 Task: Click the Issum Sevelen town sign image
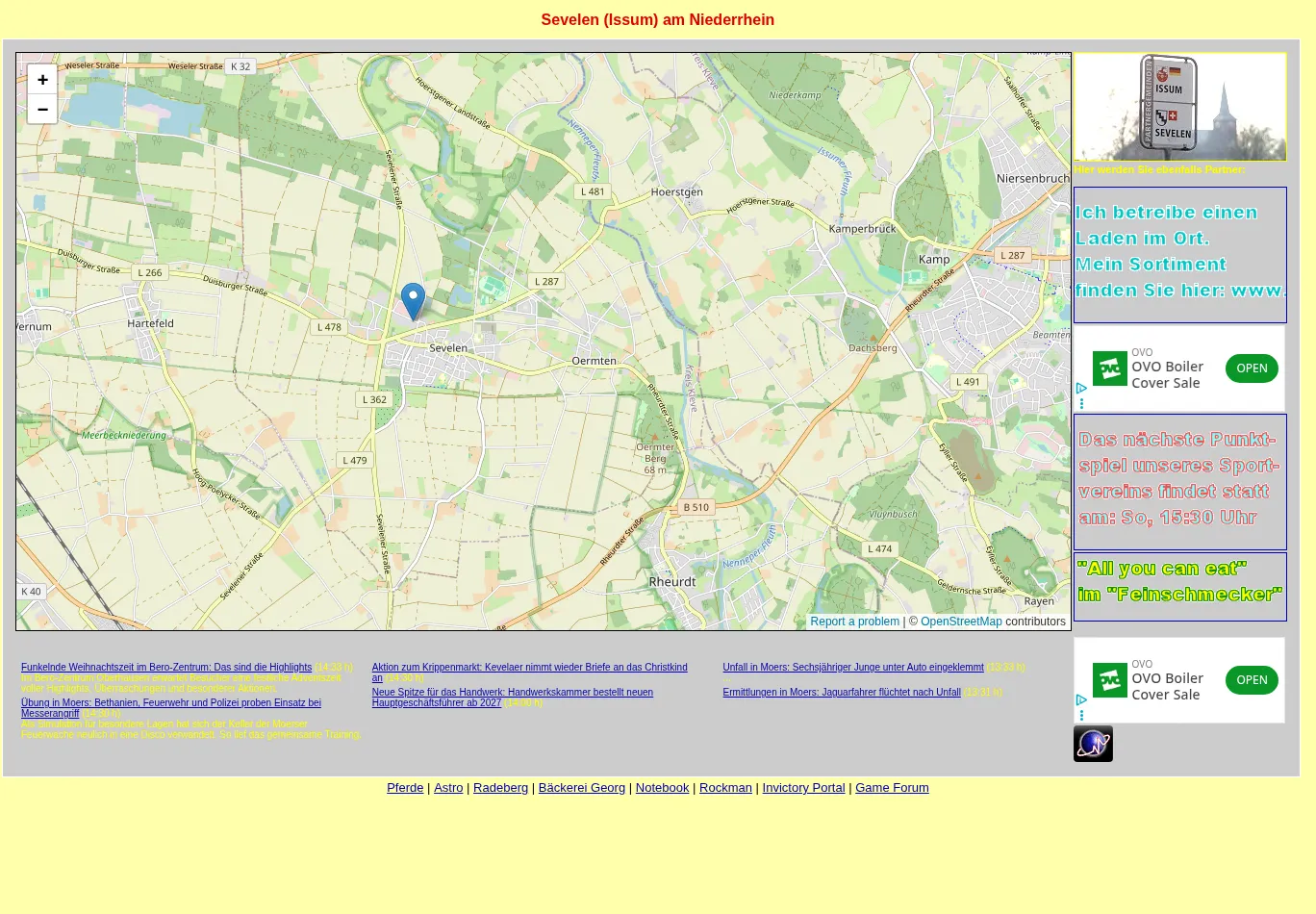point(1179,107)
